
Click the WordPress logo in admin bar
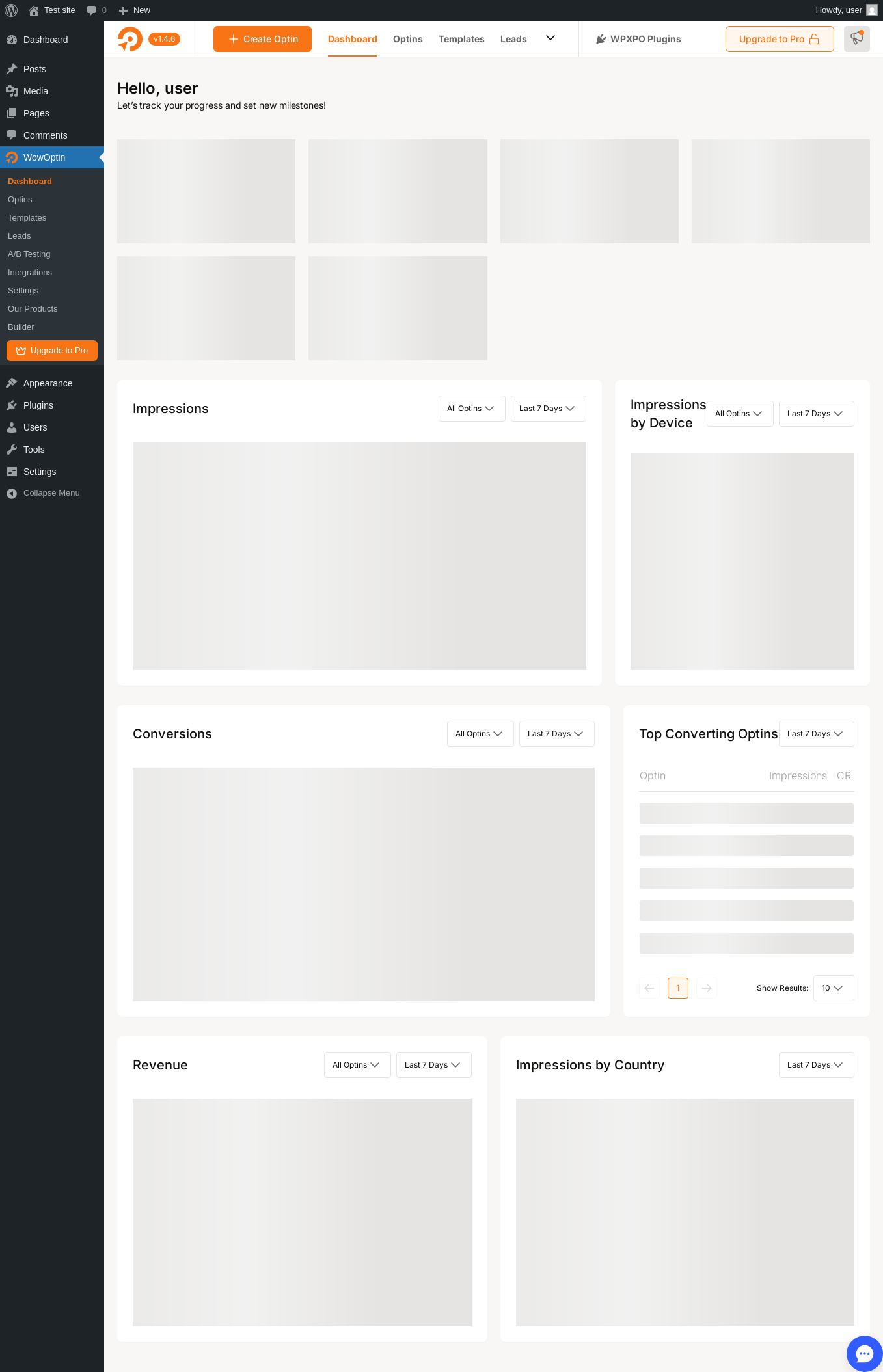[x=11, y=10]
